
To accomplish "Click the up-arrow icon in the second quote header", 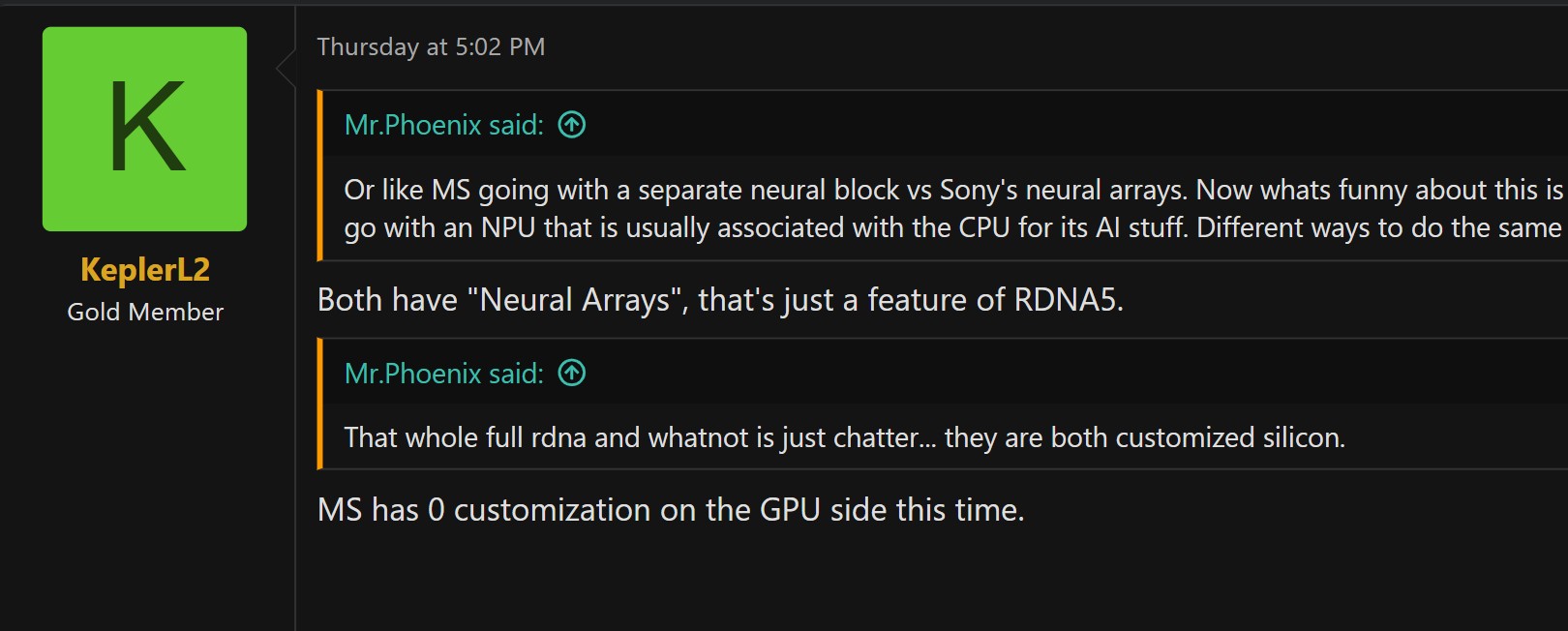I will 572,374.
